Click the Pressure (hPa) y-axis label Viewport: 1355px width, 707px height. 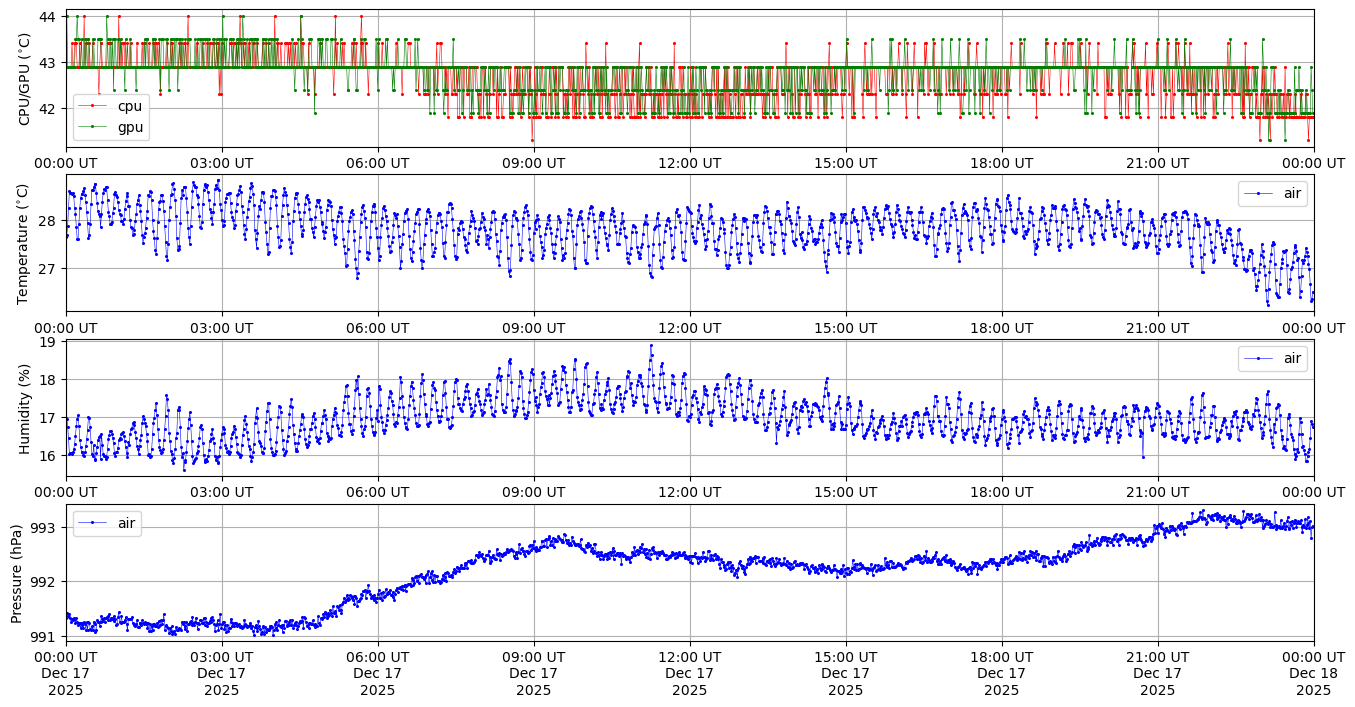coord(18,572)
